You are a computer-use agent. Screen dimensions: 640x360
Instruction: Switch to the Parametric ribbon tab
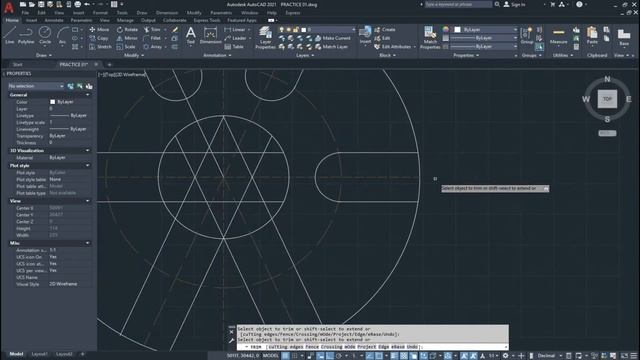81,20
